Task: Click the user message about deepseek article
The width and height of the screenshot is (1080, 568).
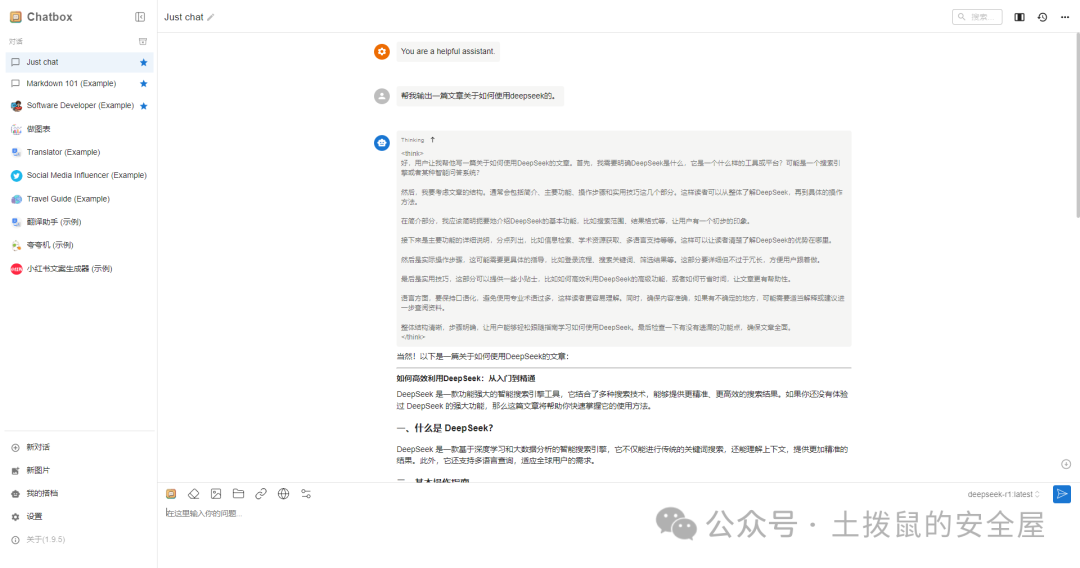Action: (x=480, y=96)
